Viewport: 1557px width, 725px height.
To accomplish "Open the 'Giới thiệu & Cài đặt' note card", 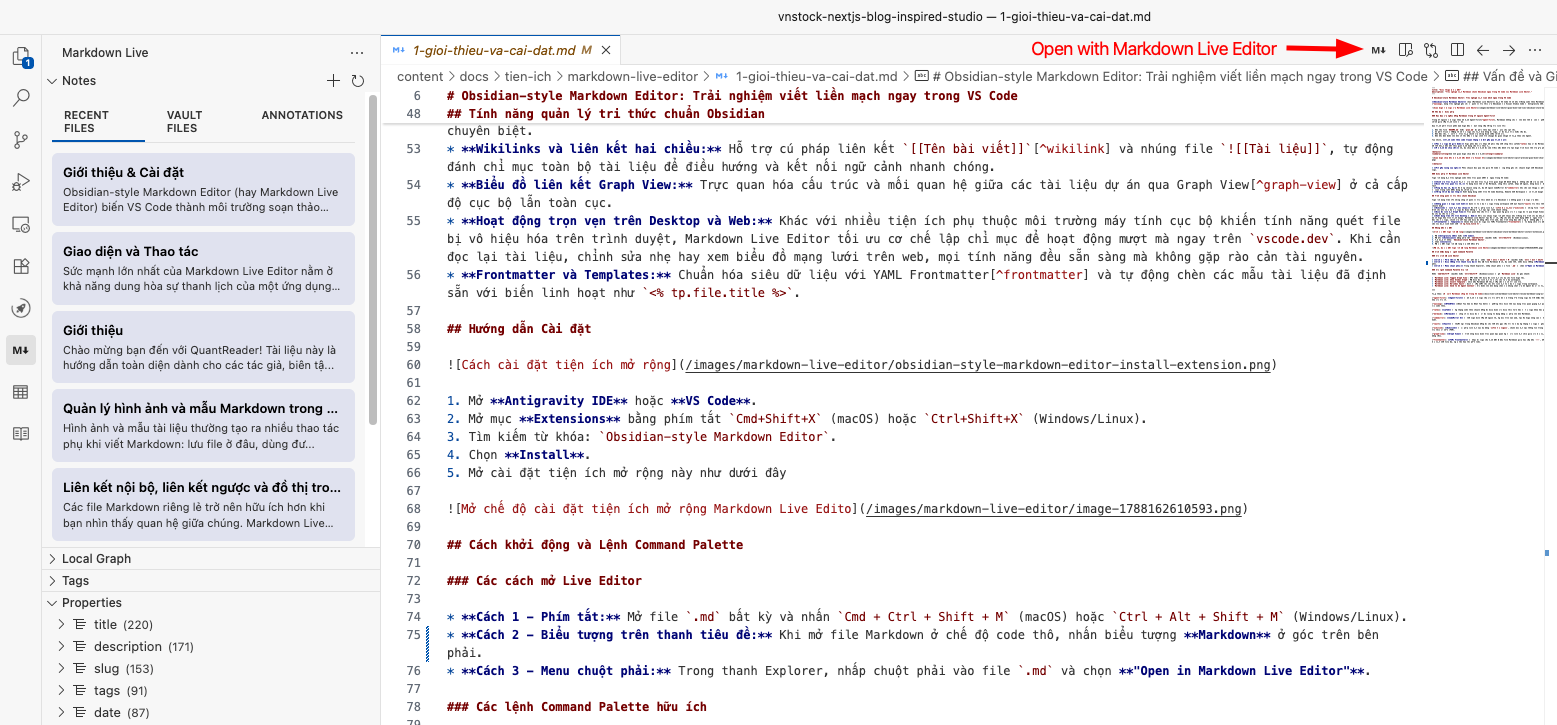I will coord(204,189).
